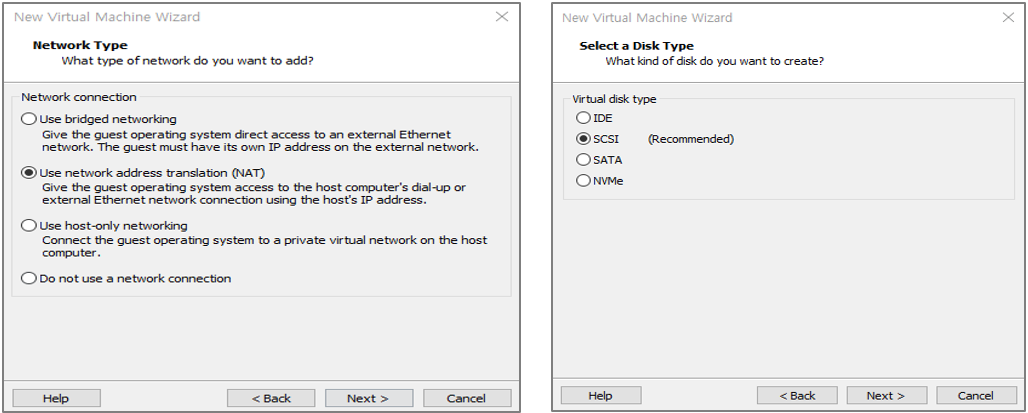Select IDE virtual disk type
Viewport: 1028px width, 413px height.
coord(584,118)
